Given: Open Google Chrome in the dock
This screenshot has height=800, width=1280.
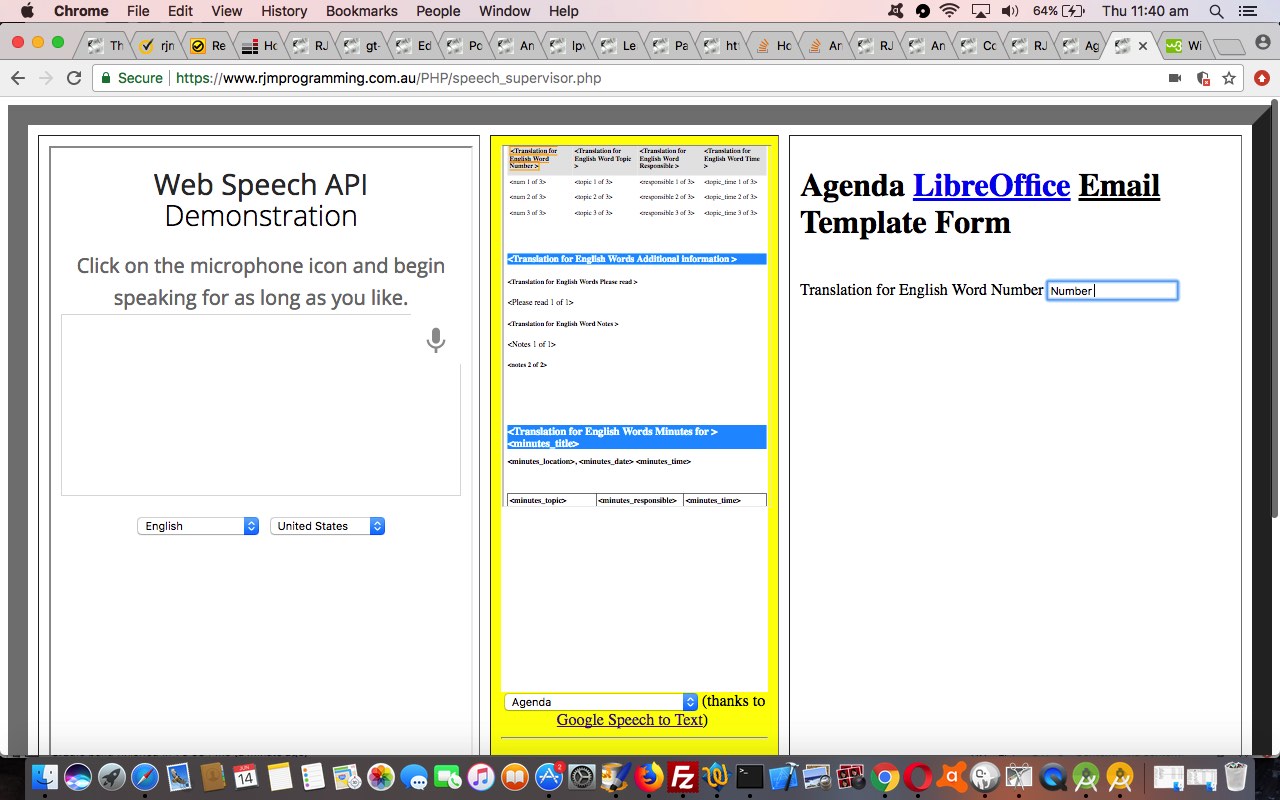Looking at the screenshot, I should 884,777.
